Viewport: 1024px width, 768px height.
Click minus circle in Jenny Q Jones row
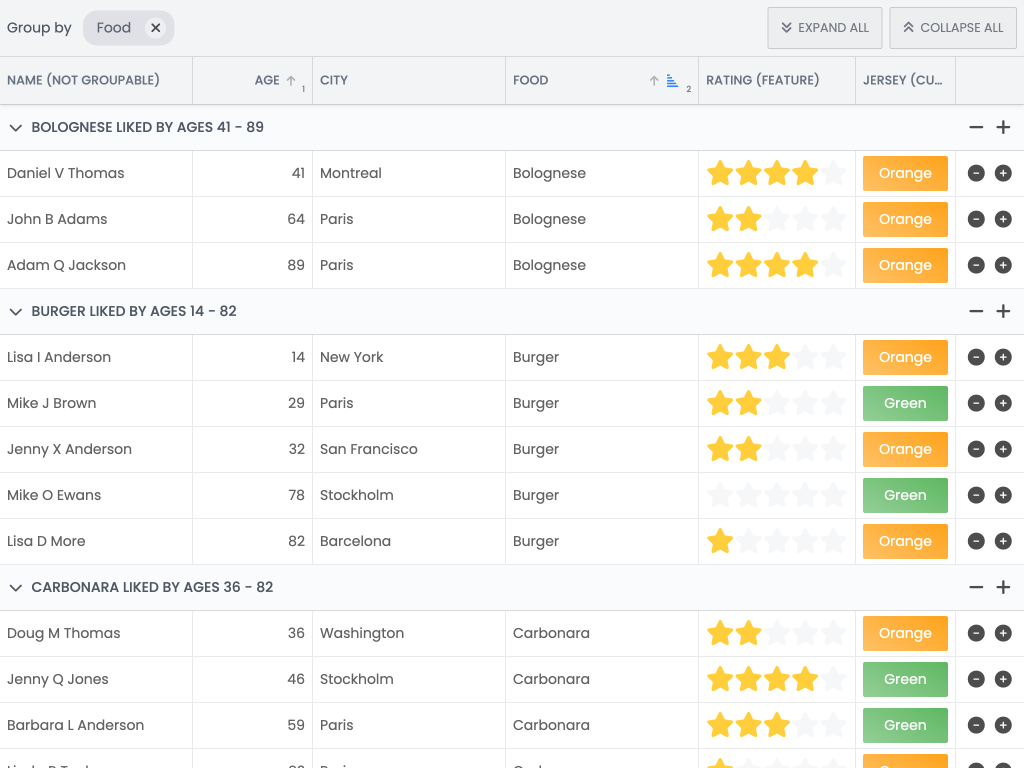point(976,679)
